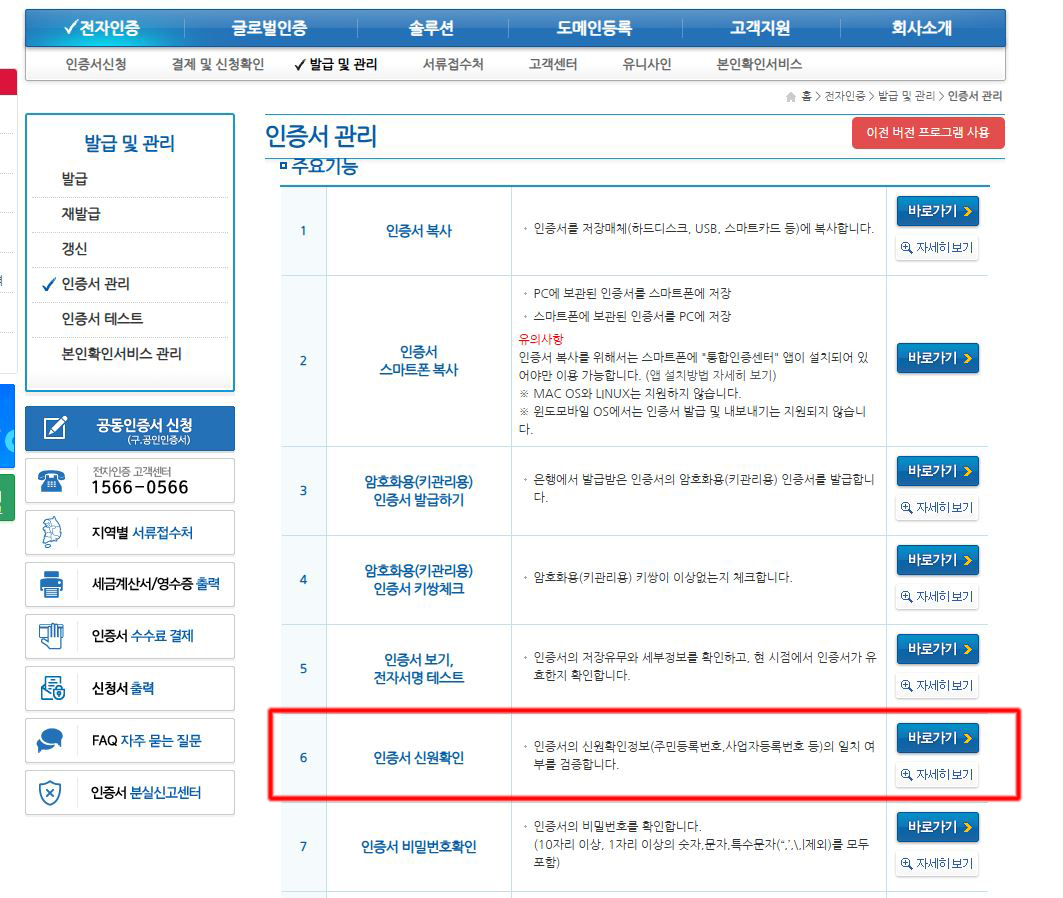Image resolution: width=1063 pixels, height=898 pixels.
Task: Click the printer icon for 세금계산서/영수증 출력
Action: click(51, 584)
